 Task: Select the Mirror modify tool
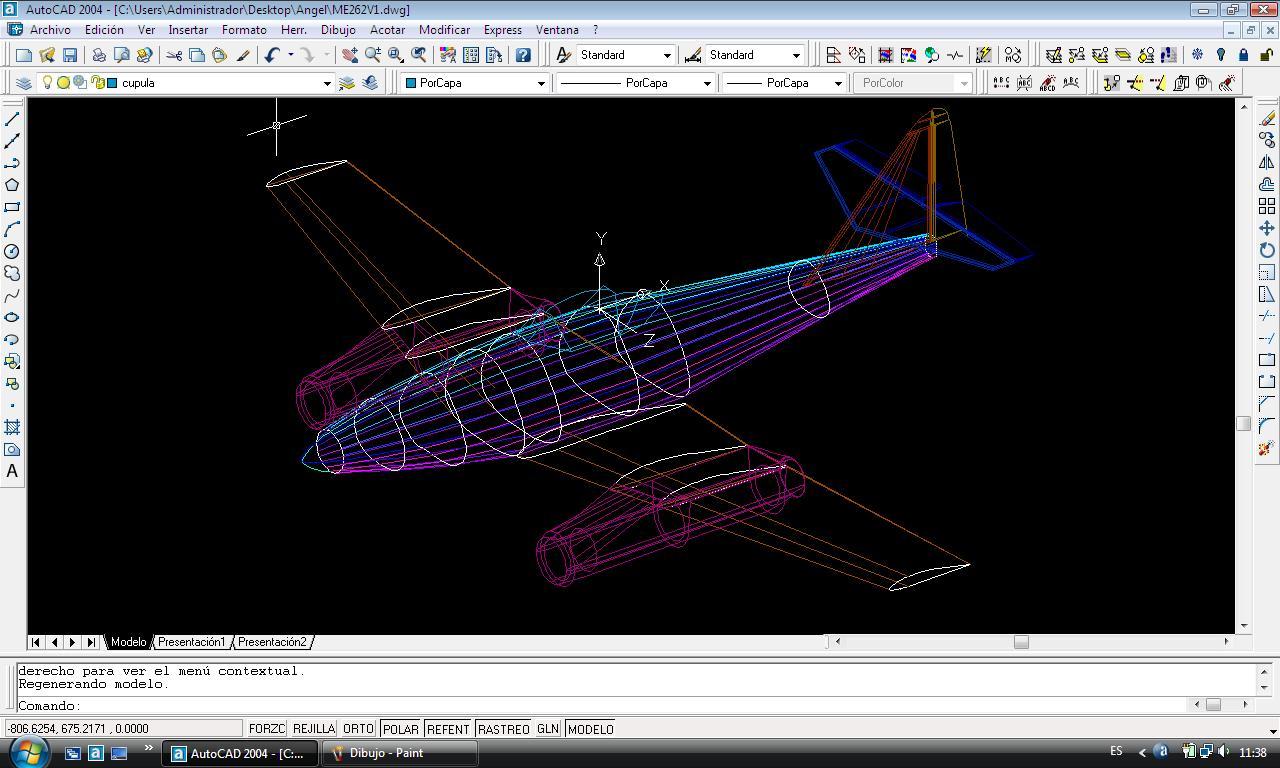point(1266,163)
